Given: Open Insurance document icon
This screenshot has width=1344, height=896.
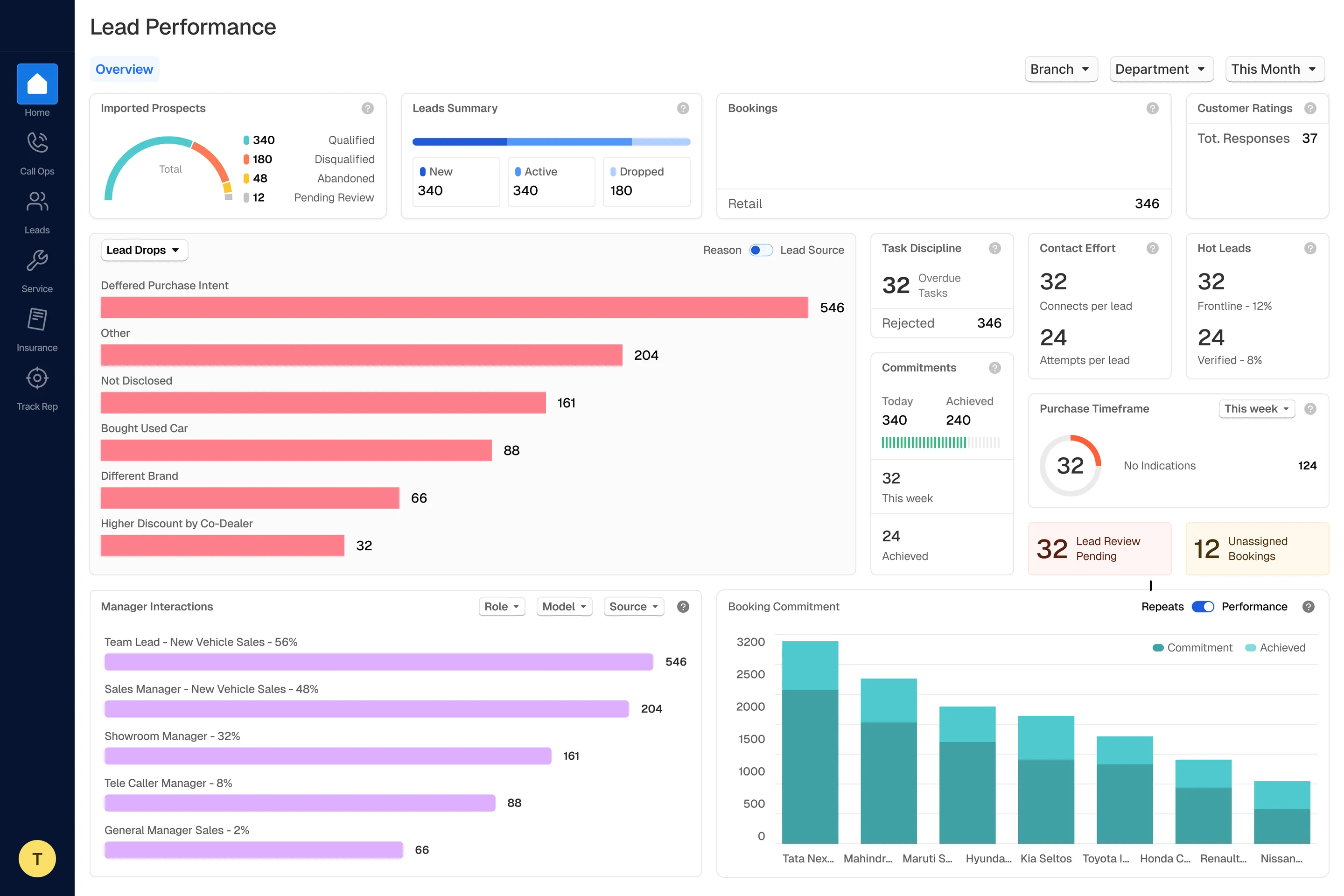Looking at the screenshot, I should pyautogui.click(x=37, y=319).
